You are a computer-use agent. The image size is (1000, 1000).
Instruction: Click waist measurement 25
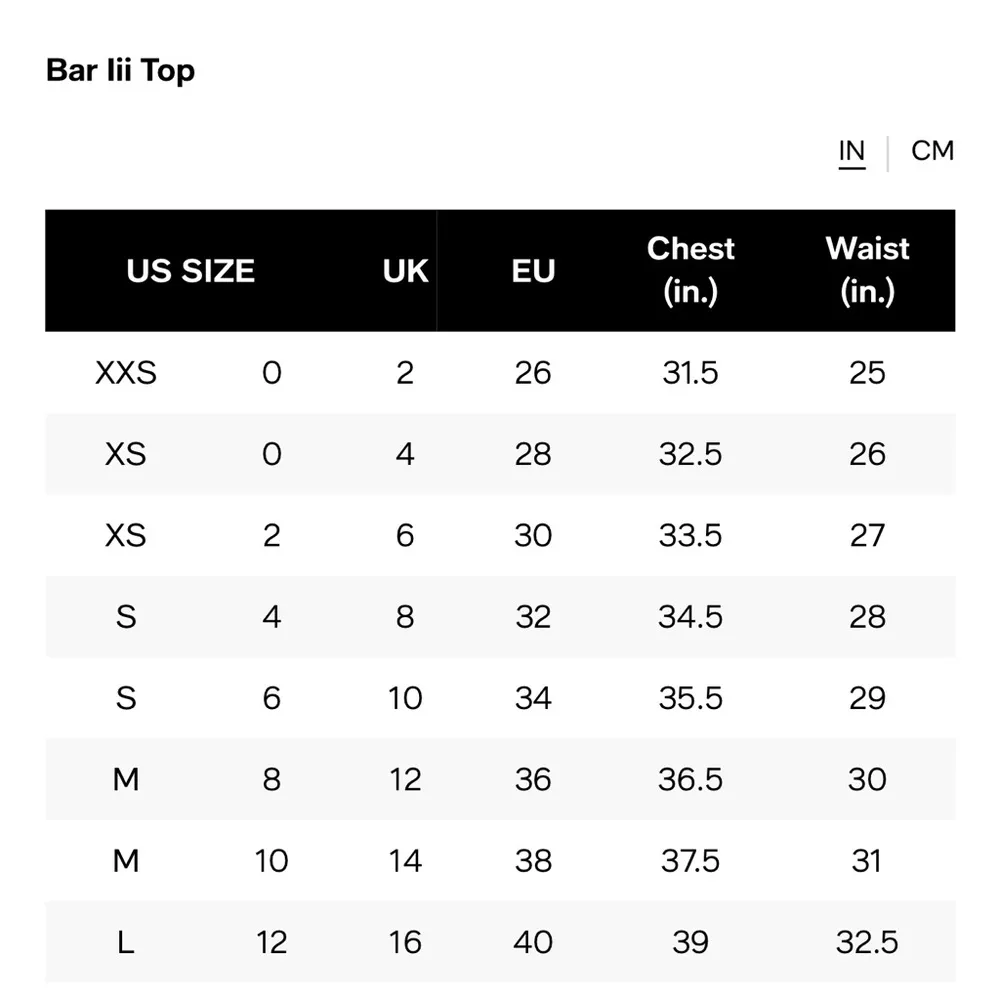pyautogui.click(x=867, y=373)
